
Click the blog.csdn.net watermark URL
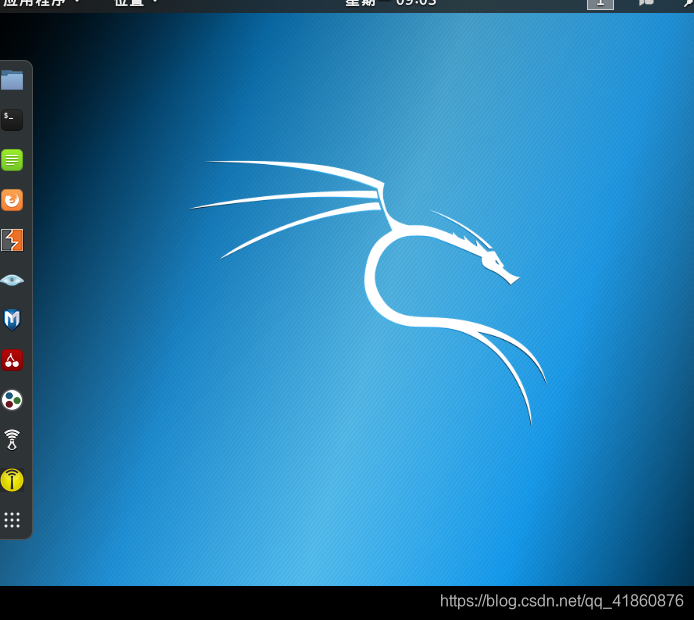point(562,601)
